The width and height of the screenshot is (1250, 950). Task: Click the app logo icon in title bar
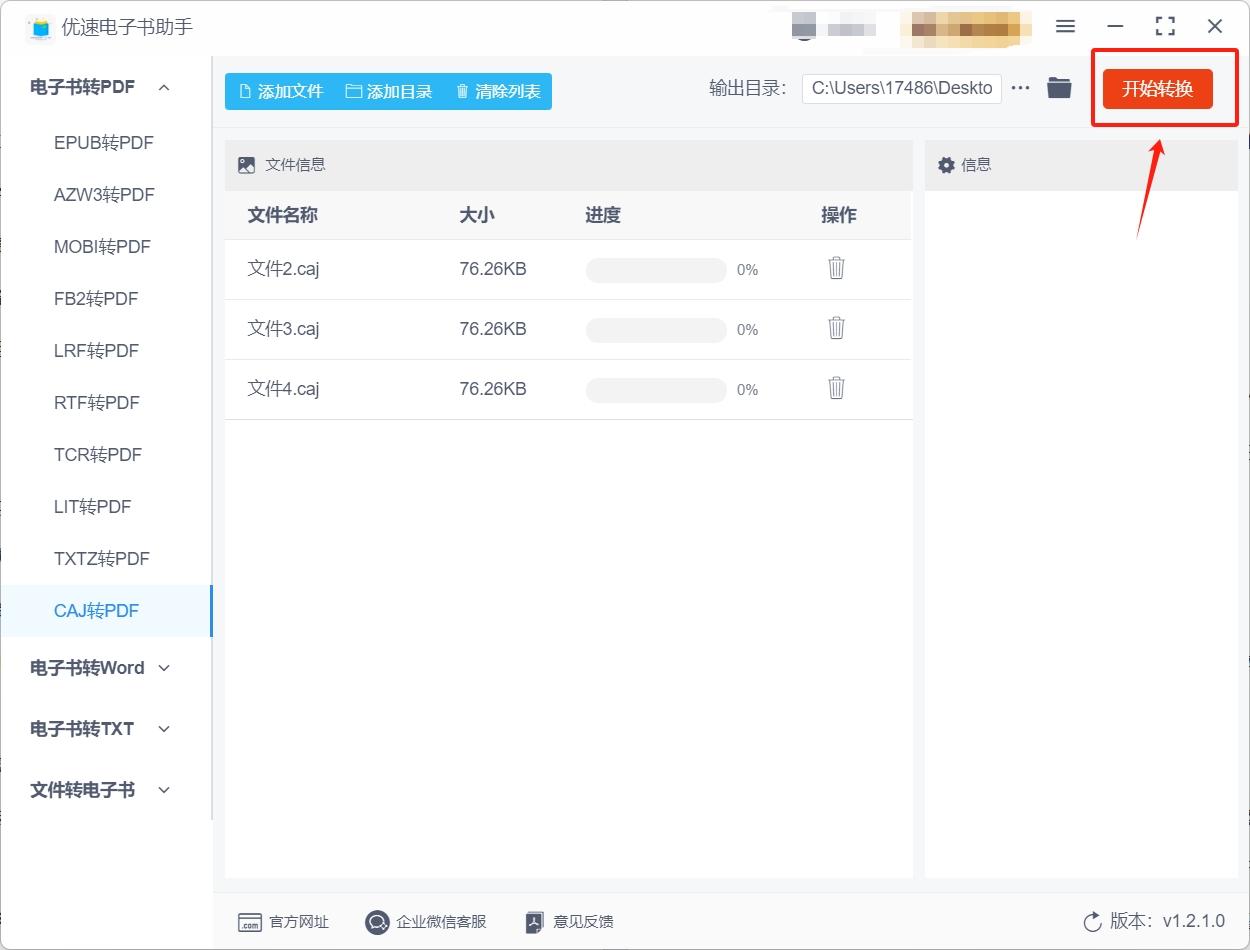point(40,27)
